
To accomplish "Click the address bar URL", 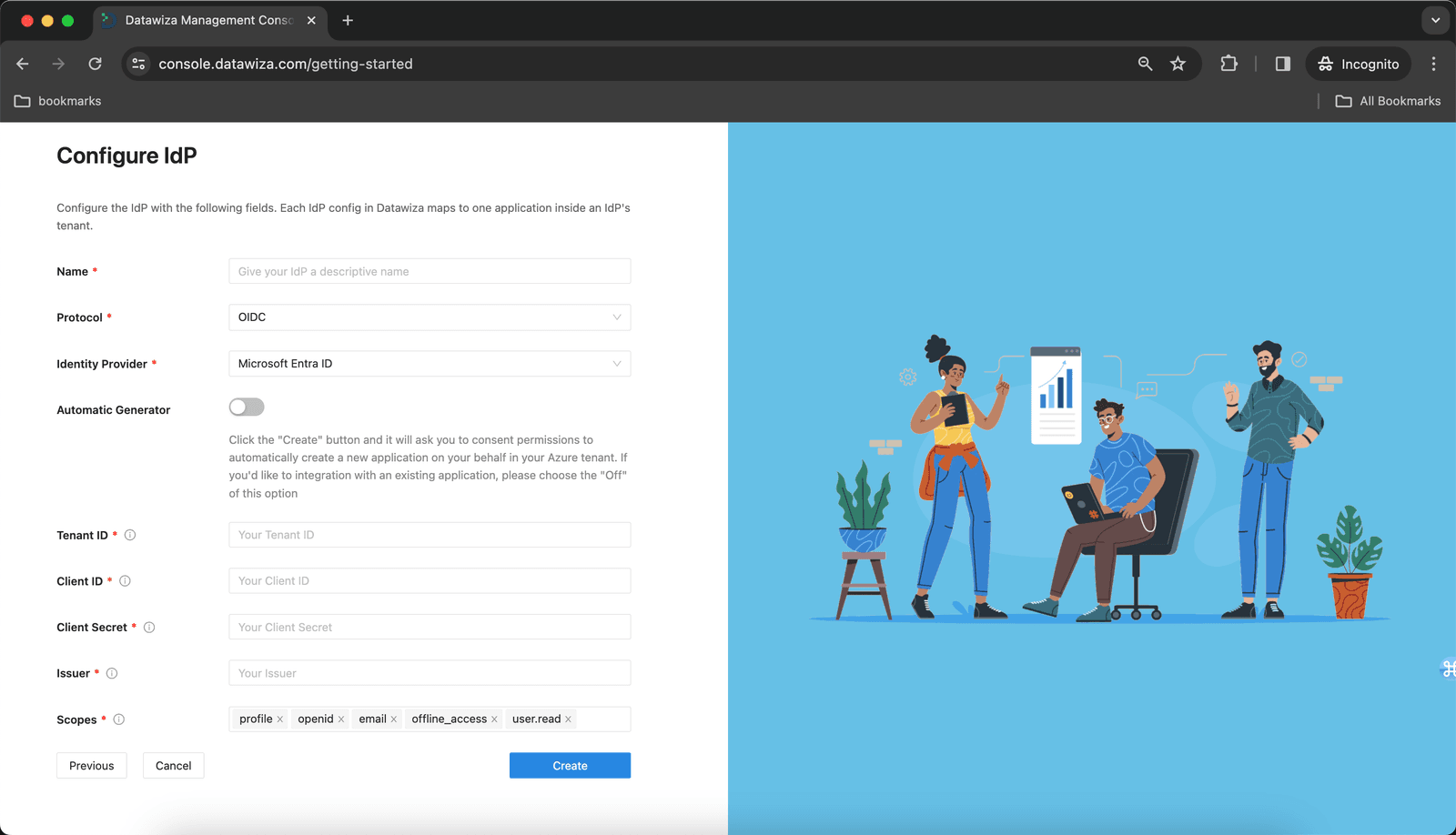I will 286,64.
